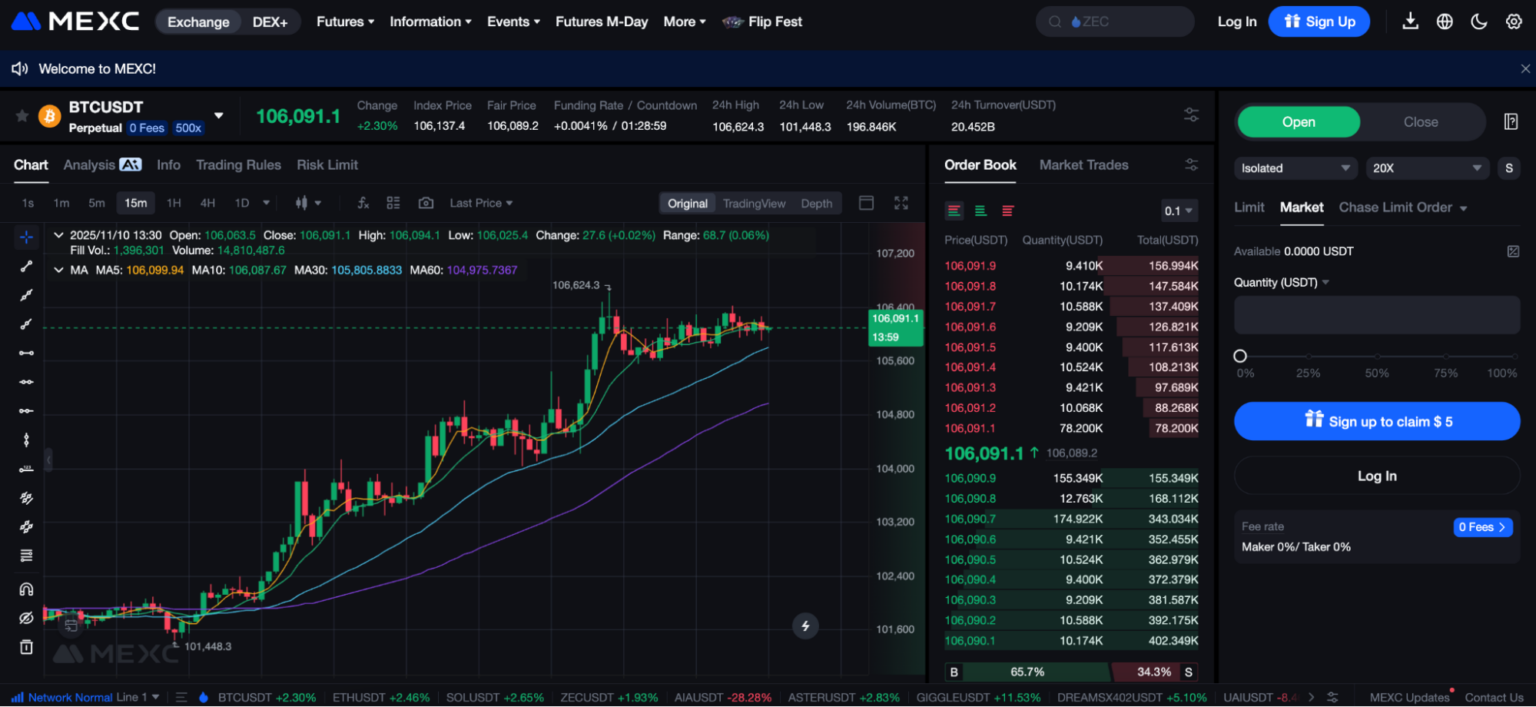Viewport: 1536px width, 707px height.
Task: Toggle dark mode with moon icon
Action: click(x=1479, y=21)
